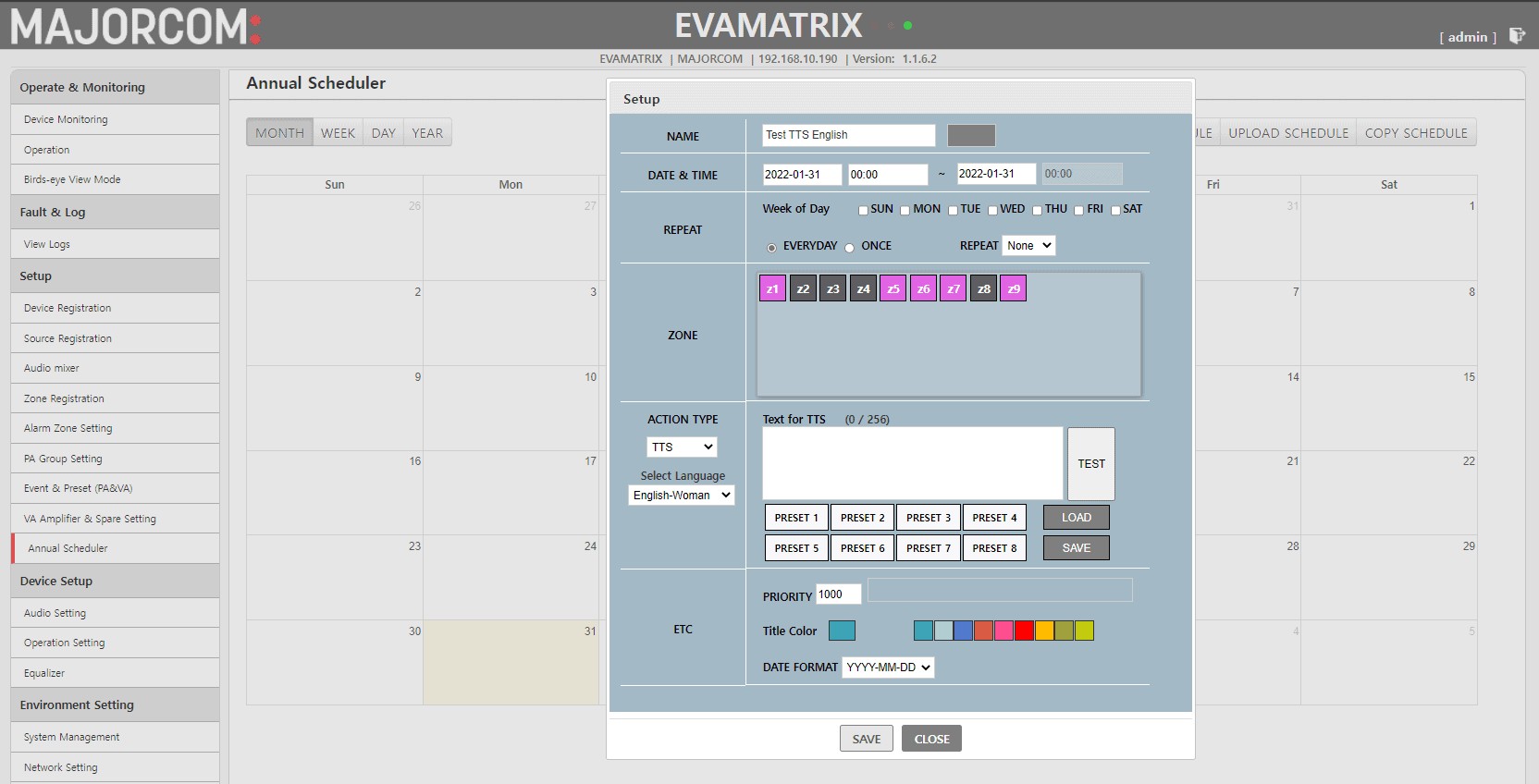The width and height of the screenshot is (1539, 784).
Task: Click the logout icon beside admin
Action: (1517, 36)
